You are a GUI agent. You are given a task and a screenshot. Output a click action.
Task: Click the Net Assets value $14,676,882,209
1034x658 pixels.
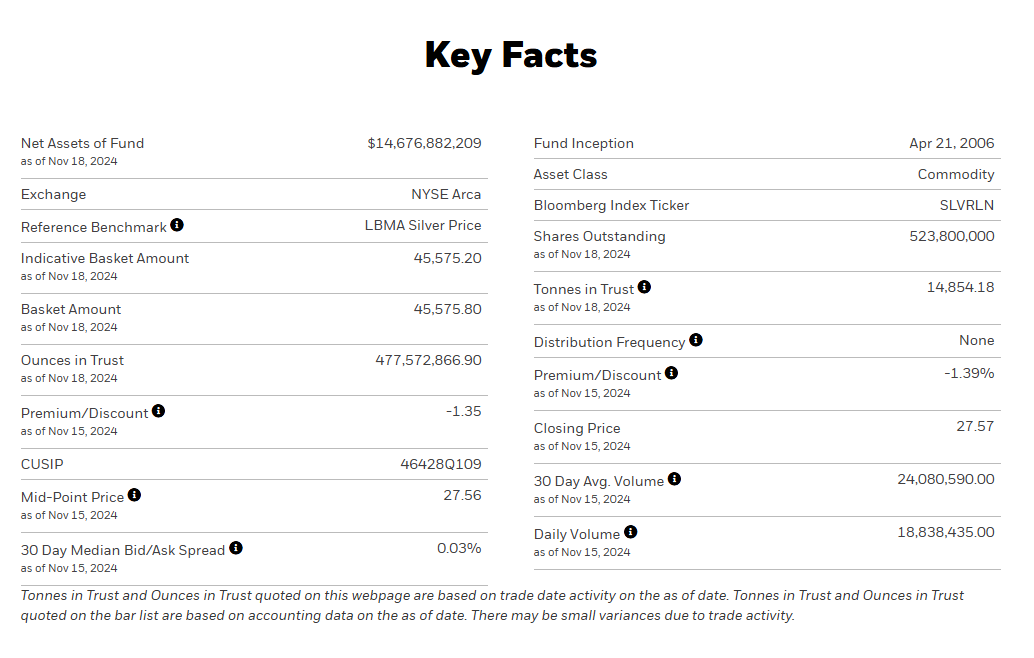click(x=424, y=143)
